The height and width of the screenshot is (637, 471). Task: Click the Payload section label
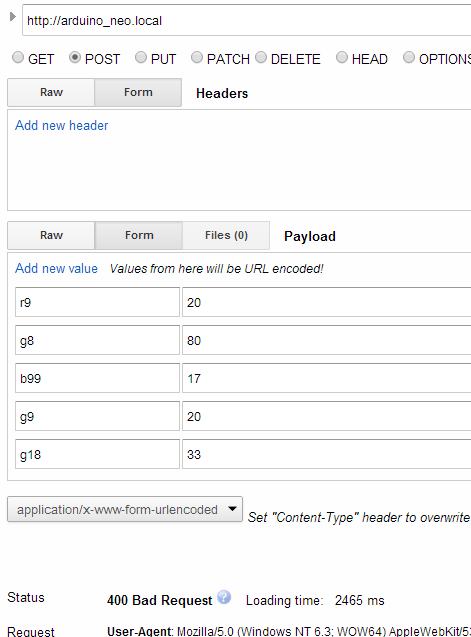point(310,236)
